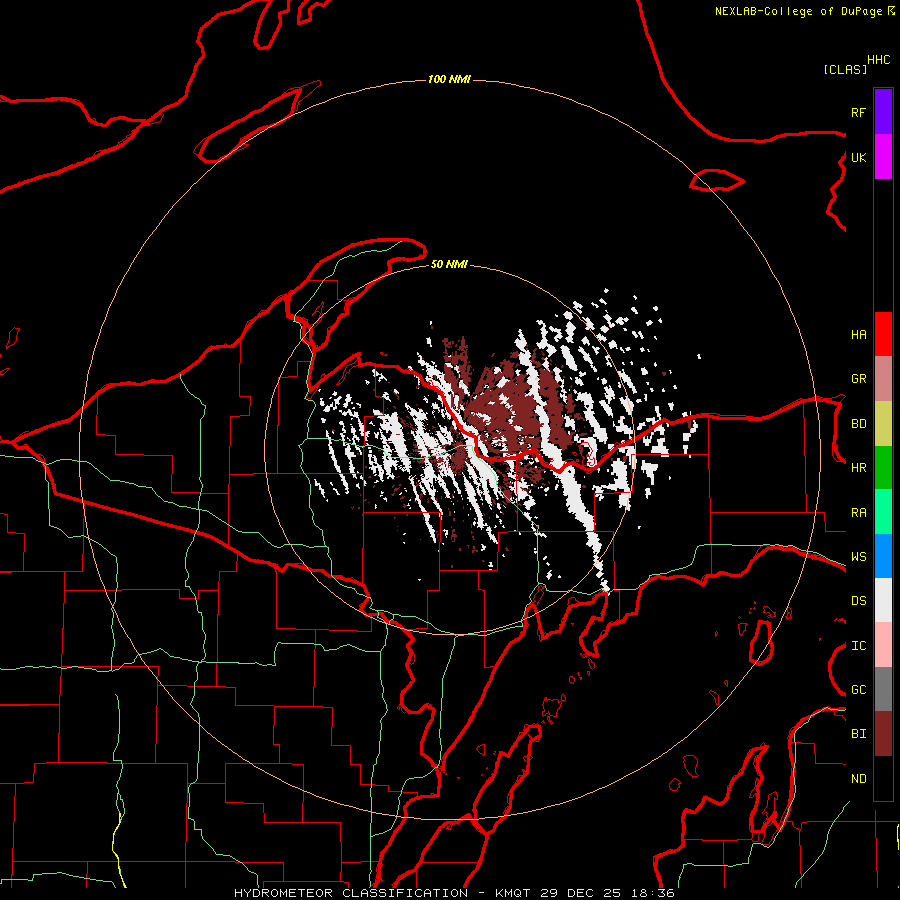Click the DS white legend swatch
This screenshot has height=900, width=900.
[883, 600]
